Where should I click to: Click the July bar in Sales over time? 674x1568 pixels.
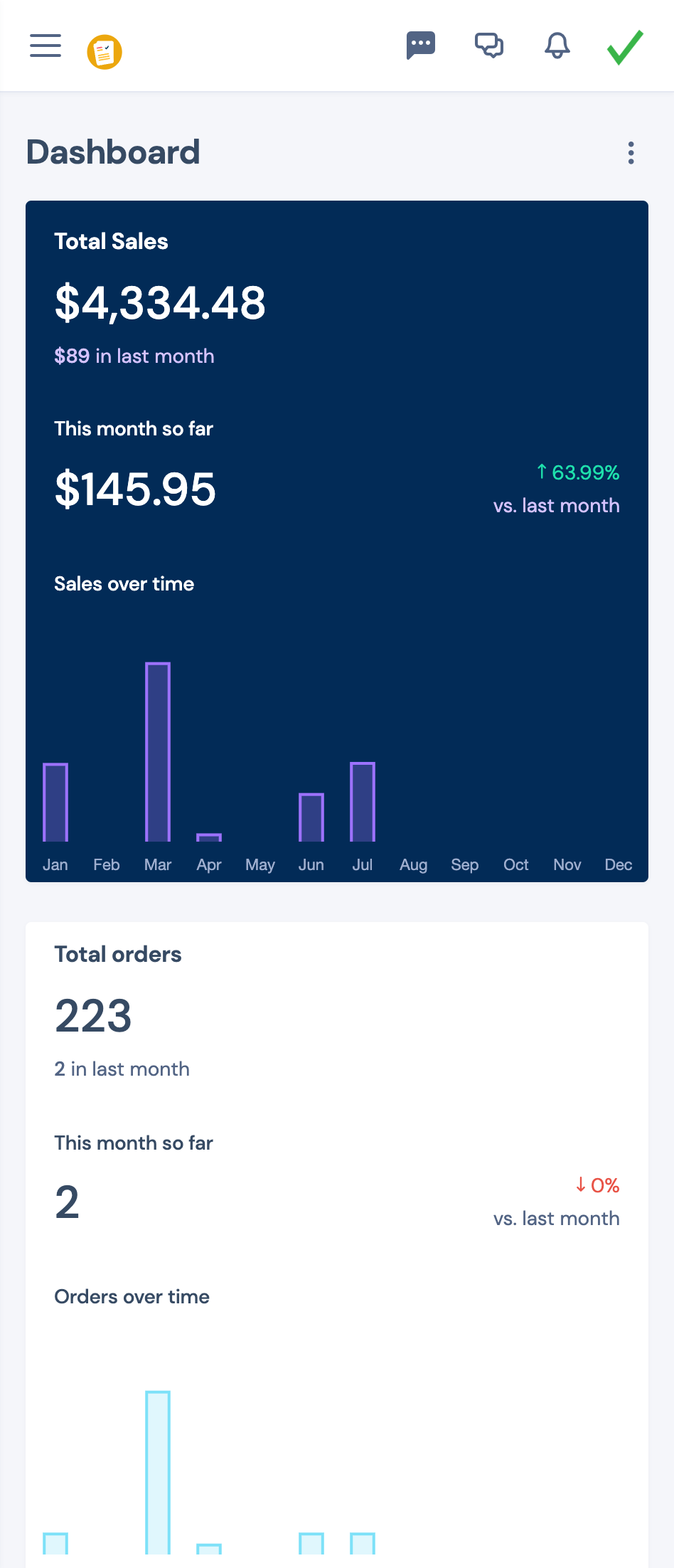coord(362,800)
